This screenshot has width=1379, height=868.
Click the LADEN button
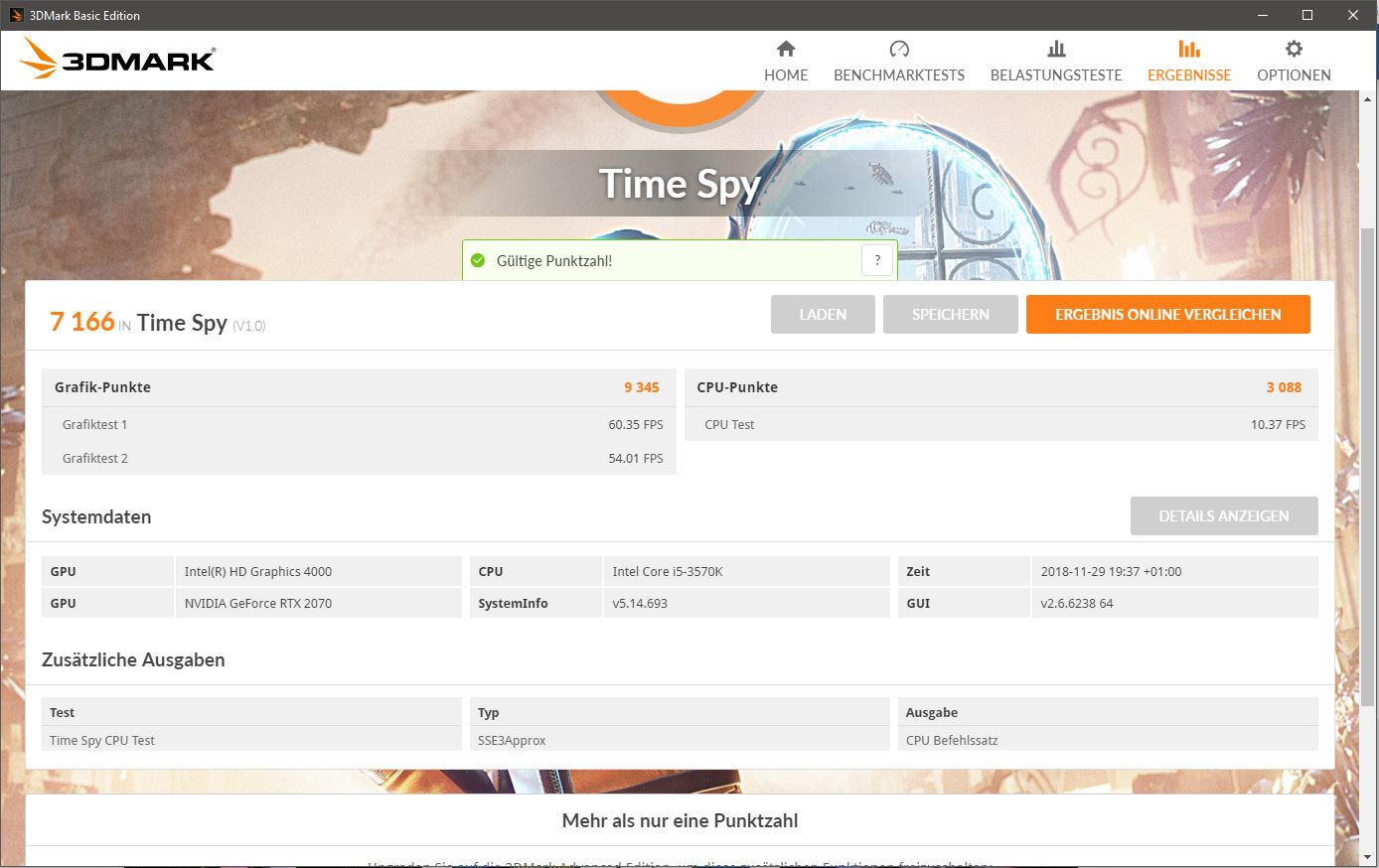(x=823, y=314)
